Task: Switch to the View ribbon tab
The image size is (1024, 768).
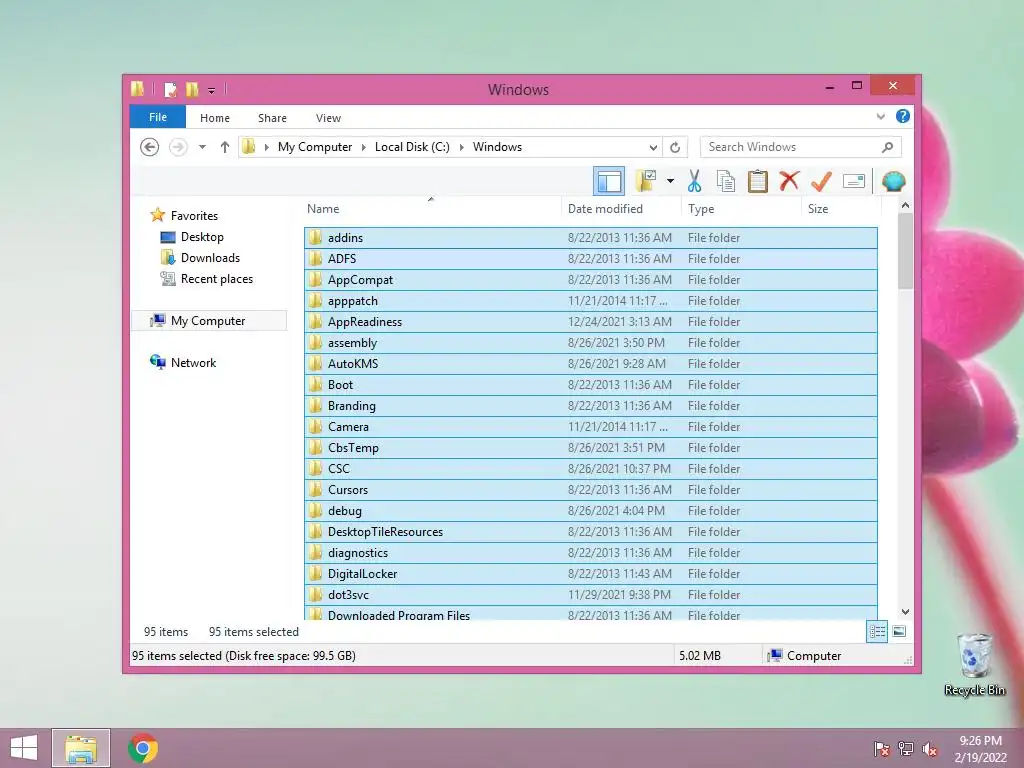Action: [x=328, y=118]
